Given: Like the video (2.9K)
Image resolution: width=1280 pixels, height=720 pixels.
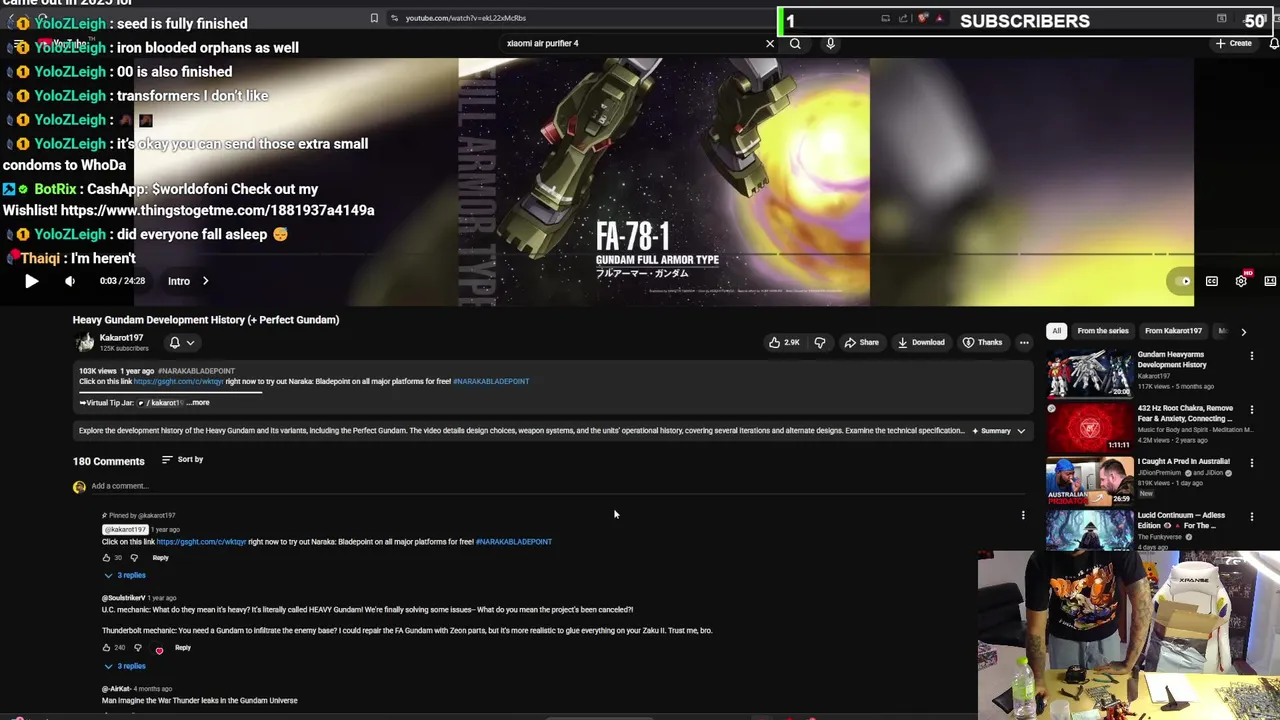Looking at the screenshot, I should (784, 342).
